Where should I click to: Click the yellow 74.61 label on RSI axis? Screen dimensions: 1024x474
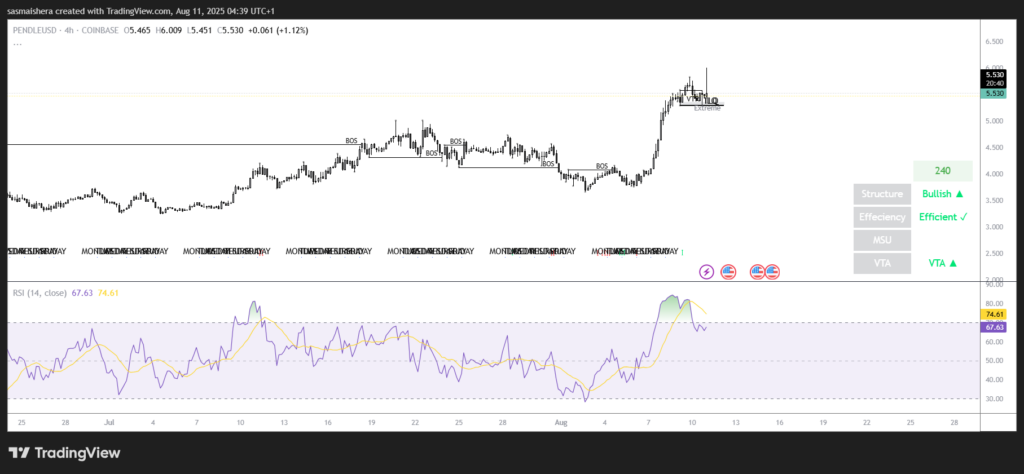click(x=994, y=314)
